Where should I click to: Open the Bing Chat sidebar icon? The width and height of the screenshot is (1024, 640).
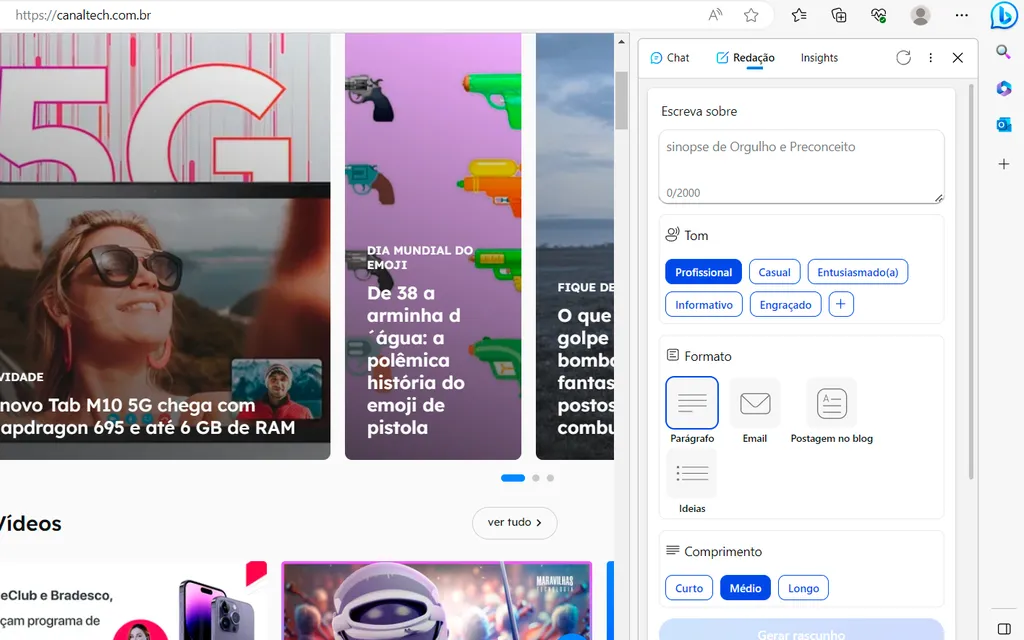click(1003, 15)
